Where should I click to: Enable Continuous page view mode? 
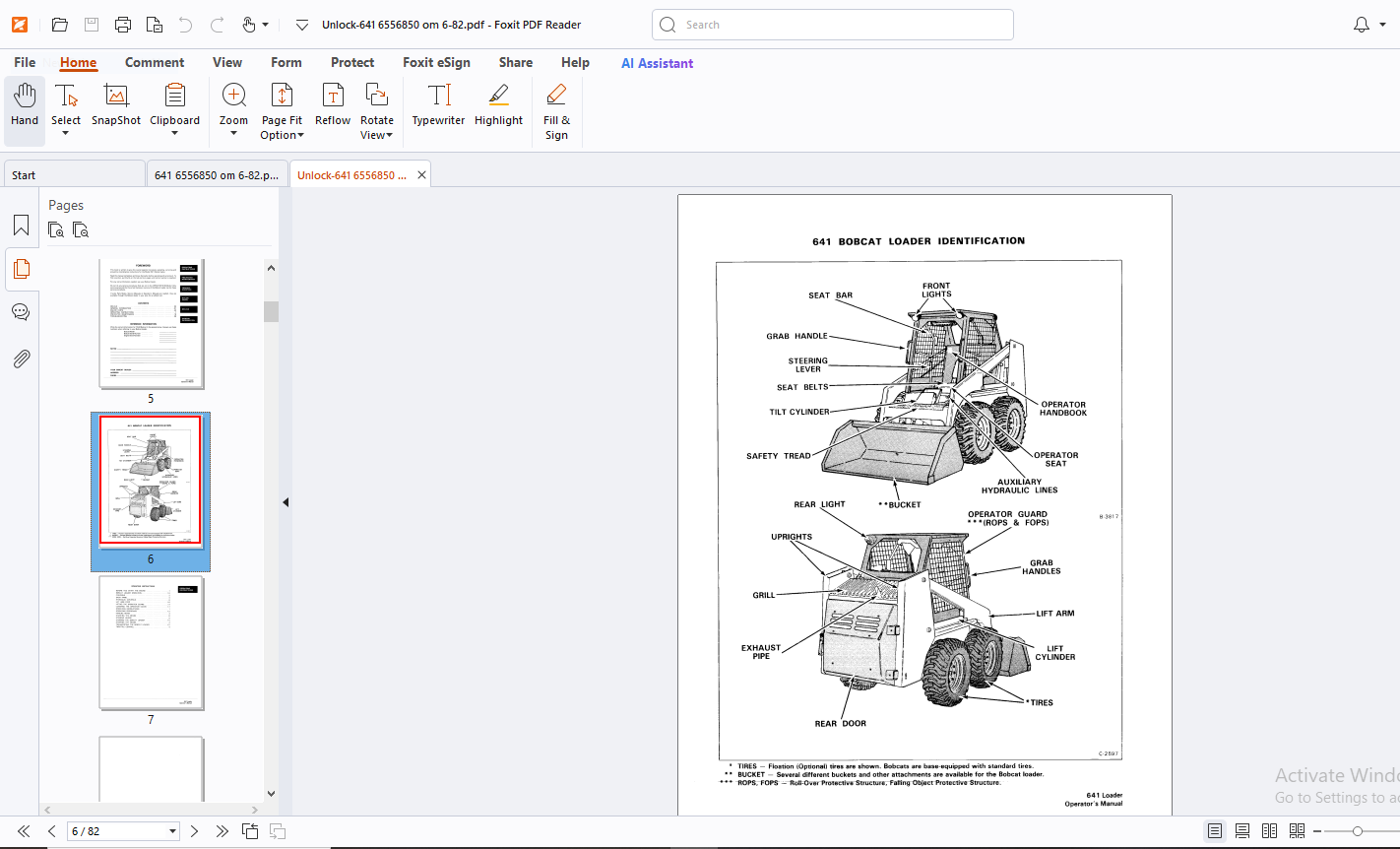1242,831
